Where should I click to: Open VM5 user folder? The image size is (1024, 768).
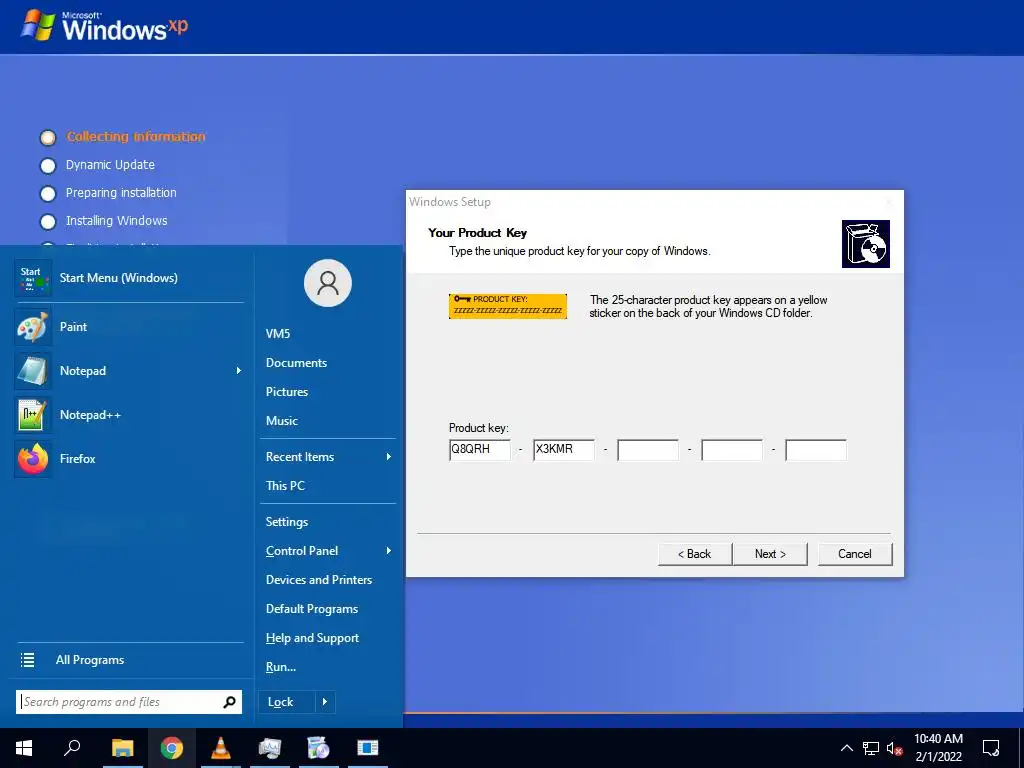pyautogui.click(x=278, y=334)
